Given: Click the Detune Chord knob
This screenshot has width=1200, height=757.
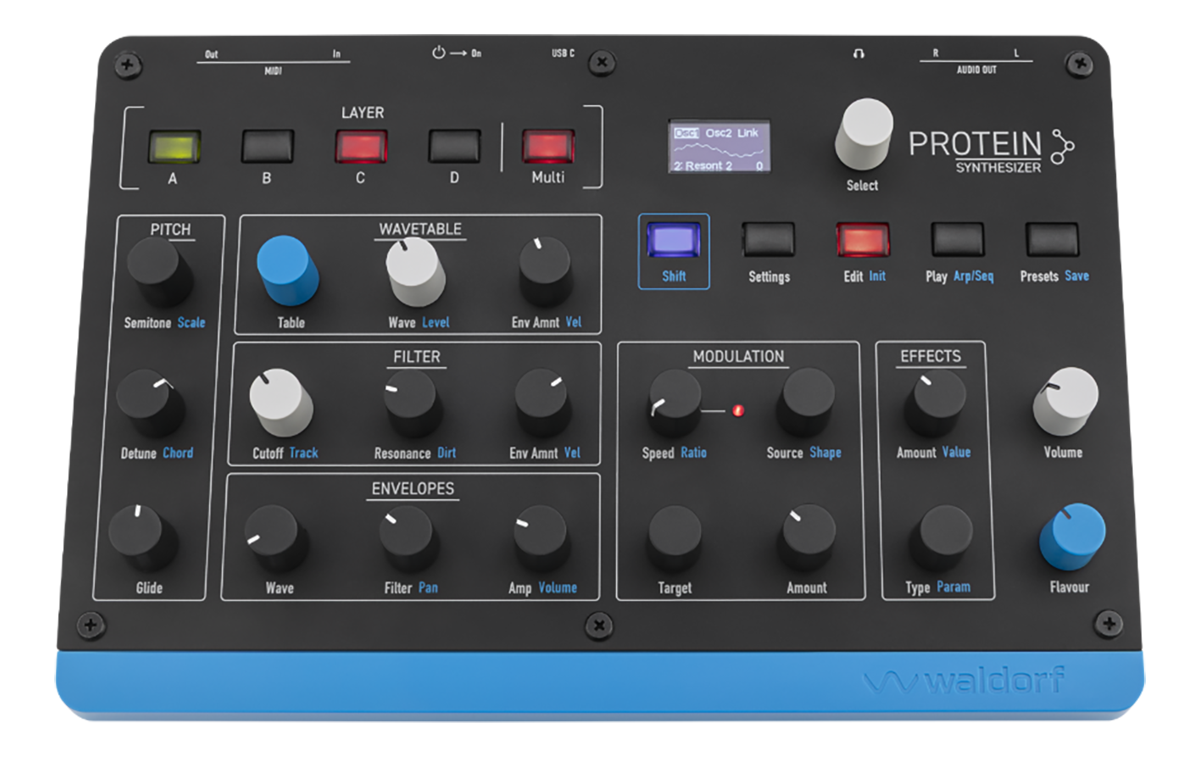Looking at the screenshot, I should click(x=151, y=405).
